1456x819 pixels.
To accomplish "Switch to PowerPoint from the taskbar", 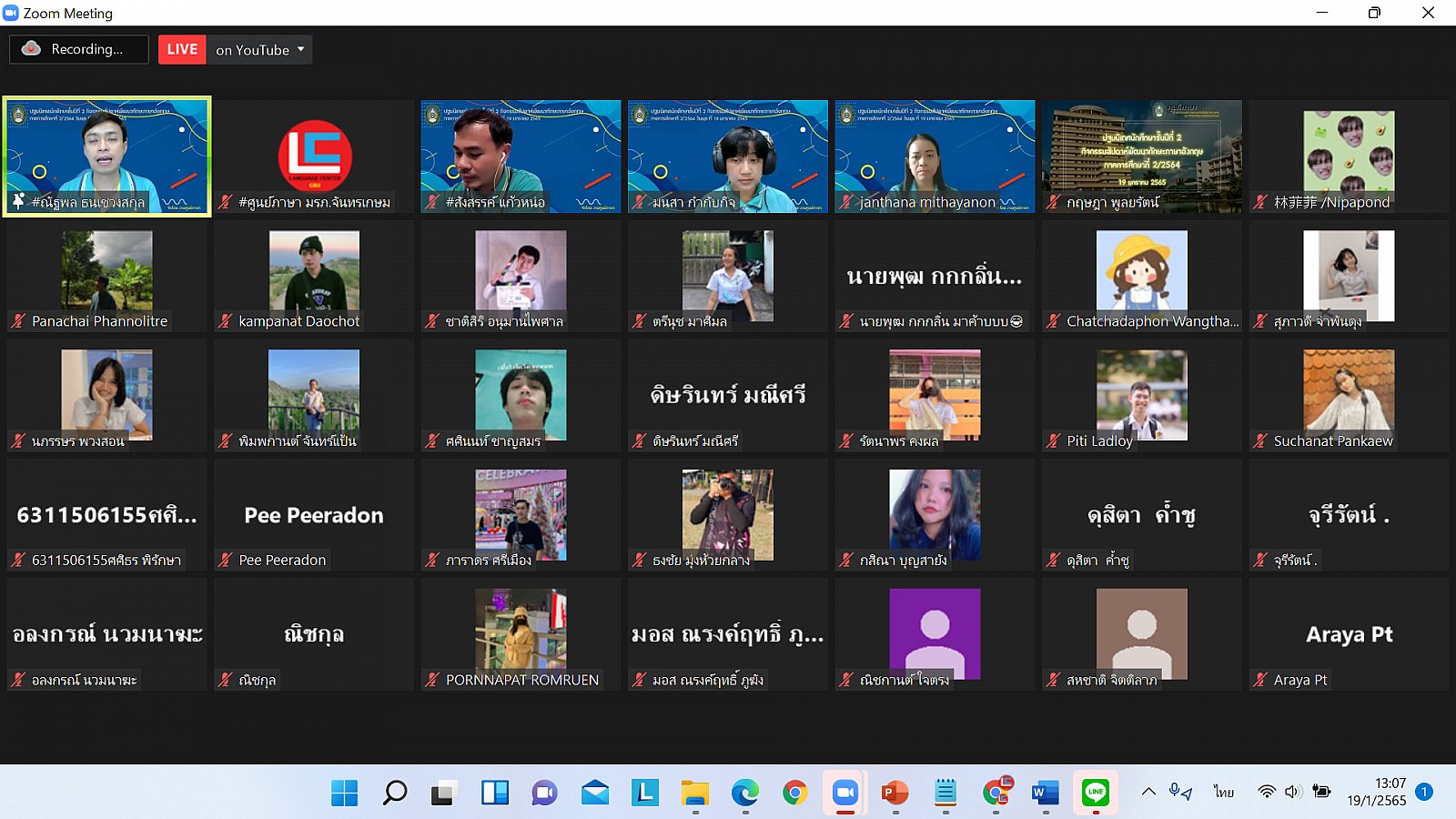I will coord(895,794).
